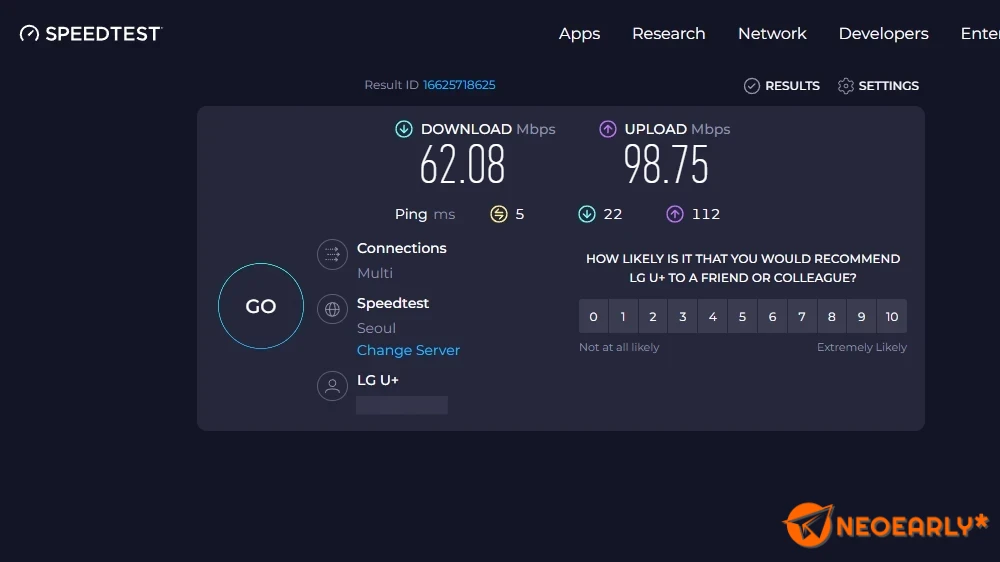Screen dimensions: 1000x562
Task: Click the Connections mode icon
Action: pos(332,255)
